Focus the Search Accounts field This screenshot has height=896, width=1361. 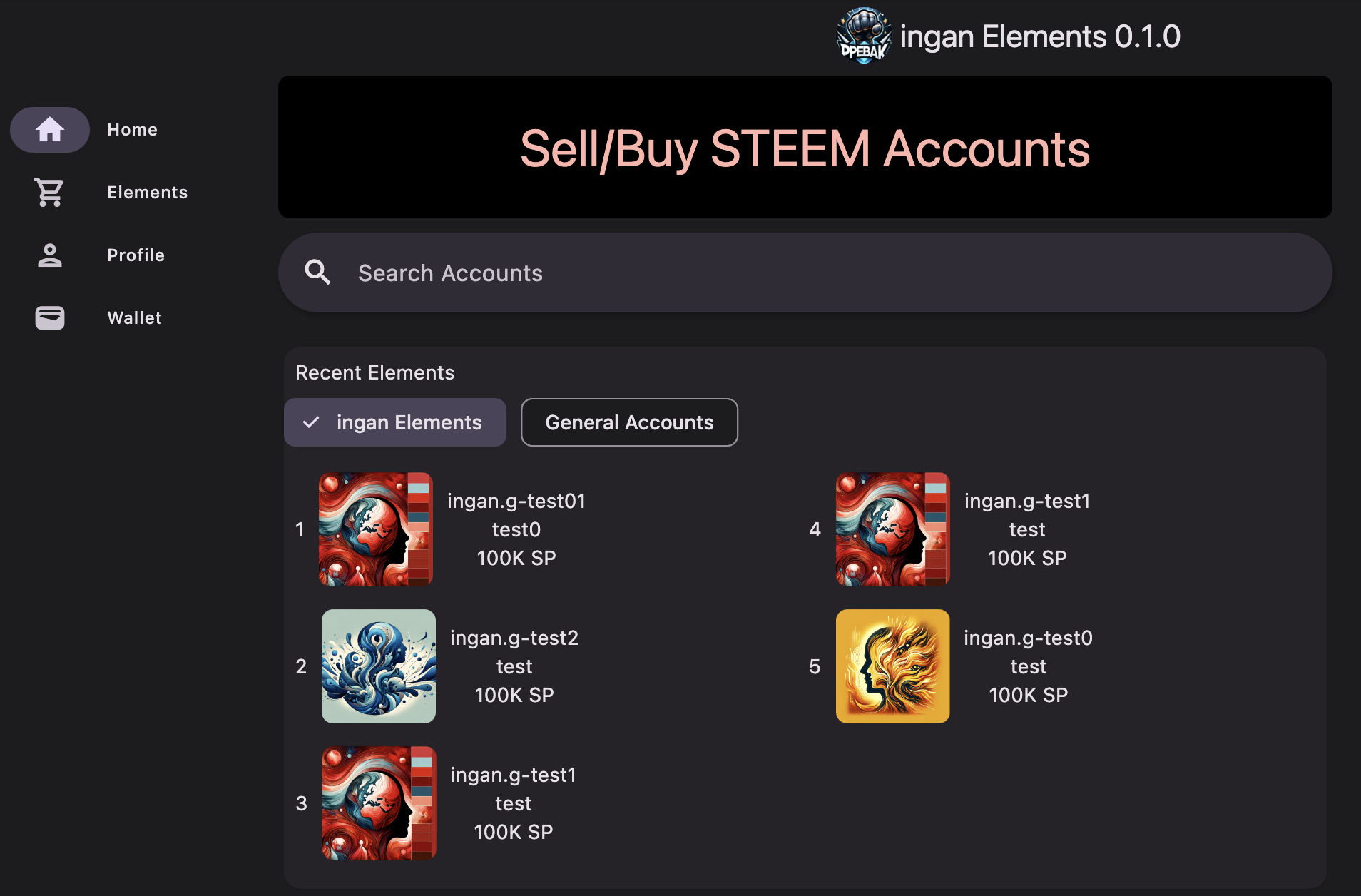click(805, 273)
